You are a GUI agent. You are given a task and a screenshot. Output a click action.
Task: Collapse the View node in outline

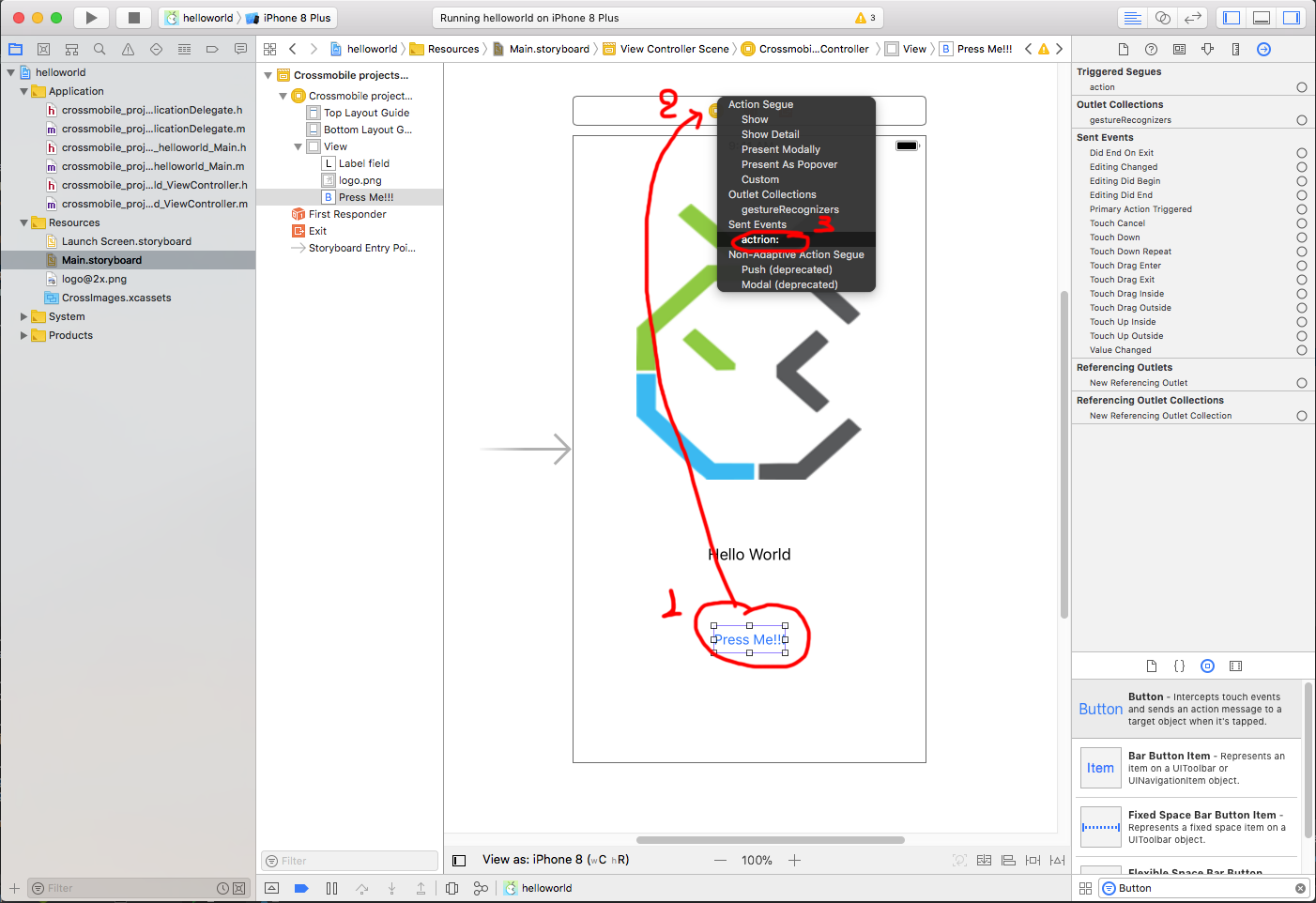pyautogui.click(x=298, y=146)
